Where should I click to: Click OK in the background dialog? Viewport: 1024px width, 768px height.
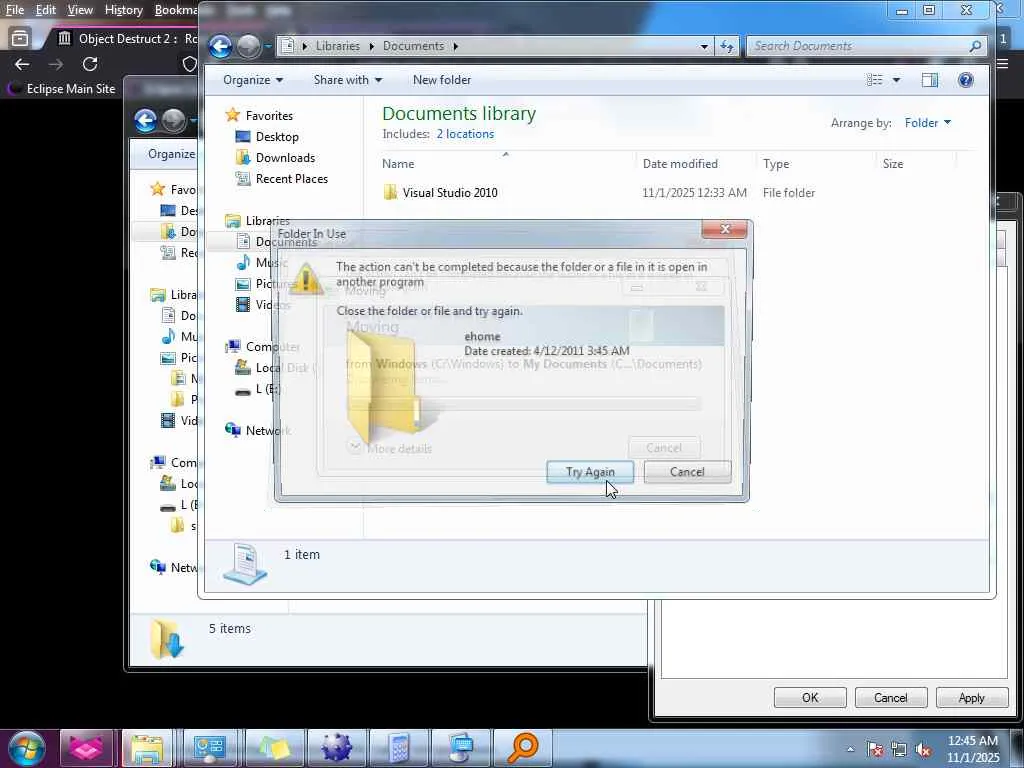point(810,697)
